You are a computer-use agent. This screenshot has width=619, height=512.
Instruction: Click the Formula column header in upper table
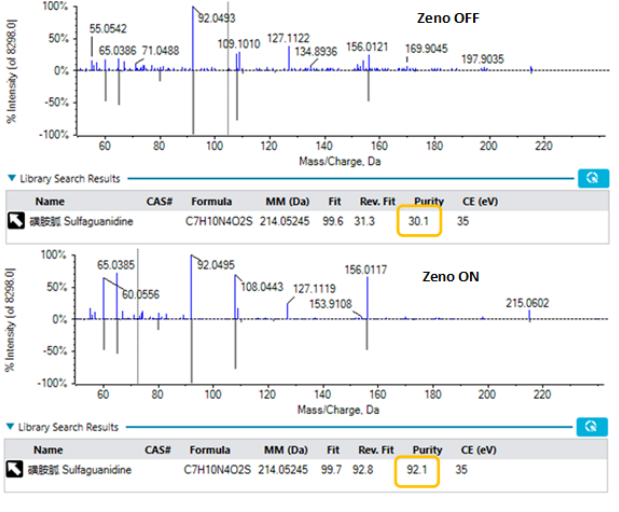tap(211, 200)
